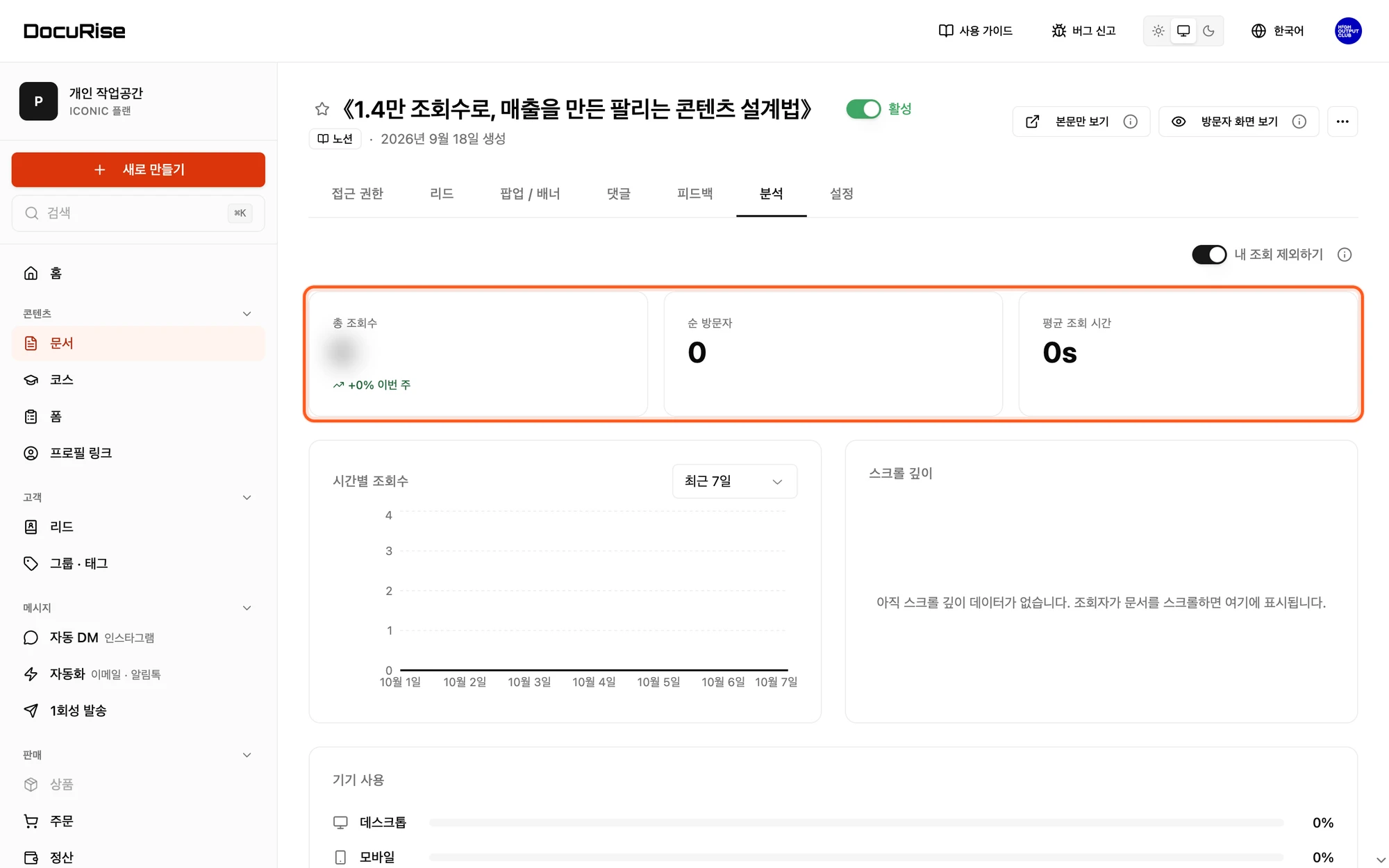Switch to light theme sun icon
This screenshot has height=868, width=1389.
tap(1158, 31)
